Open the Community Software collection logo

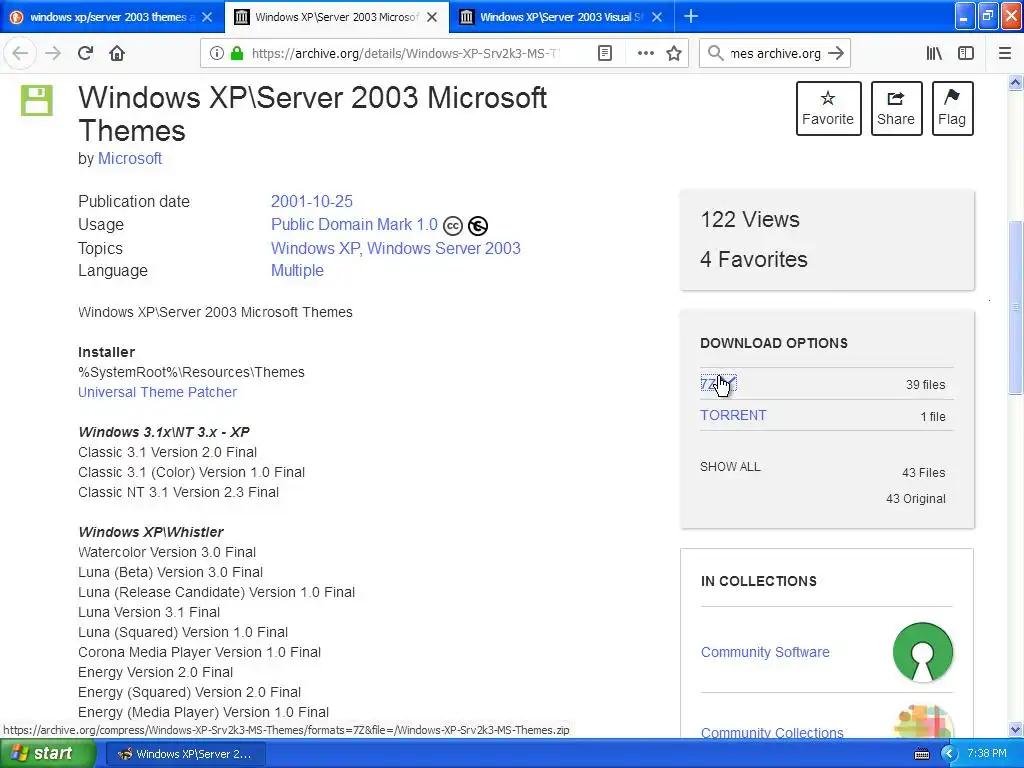922,652
